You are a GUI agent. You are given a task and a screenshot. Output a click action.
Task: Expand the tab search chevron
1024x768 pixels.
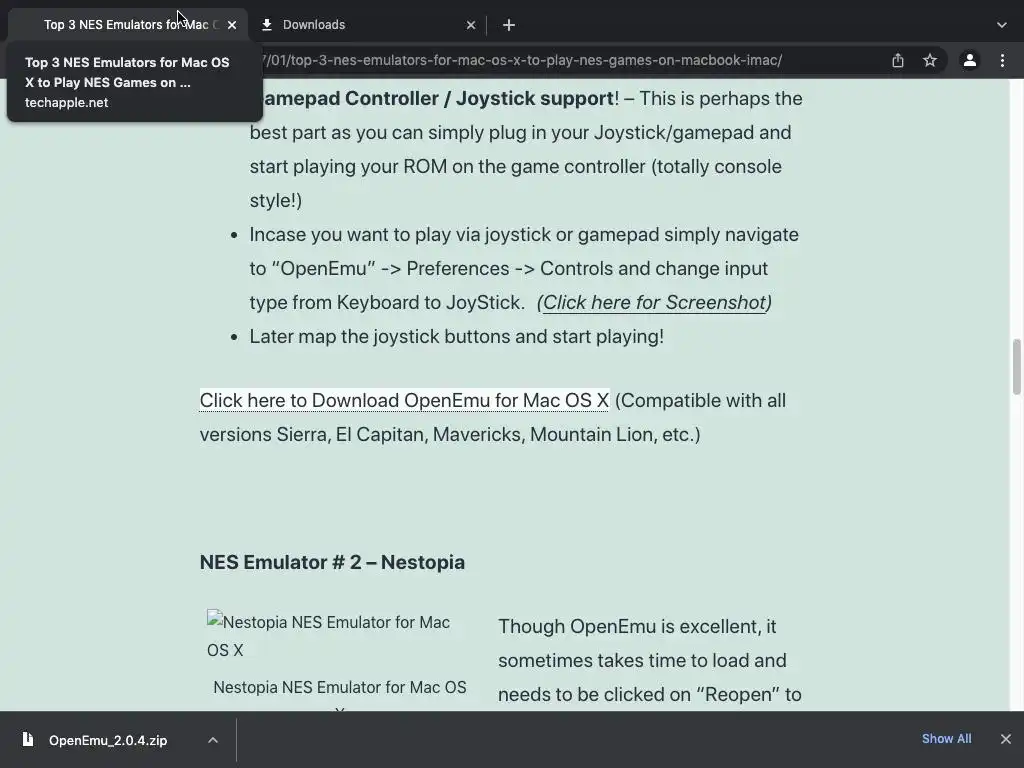point(1002,25)
